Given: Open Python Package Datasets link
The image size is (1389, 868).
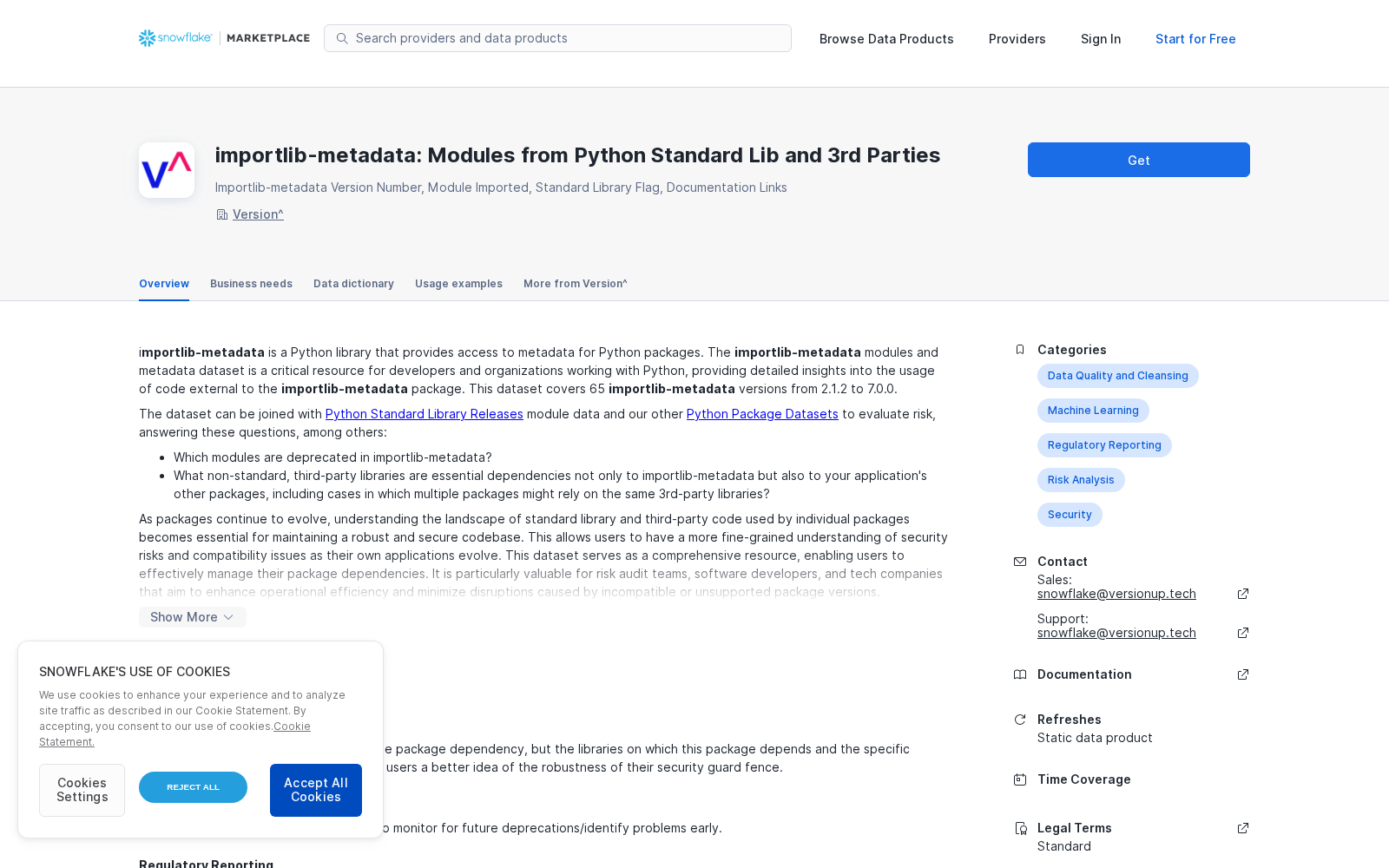Looking at the screenshot, I should coord(762,414).
